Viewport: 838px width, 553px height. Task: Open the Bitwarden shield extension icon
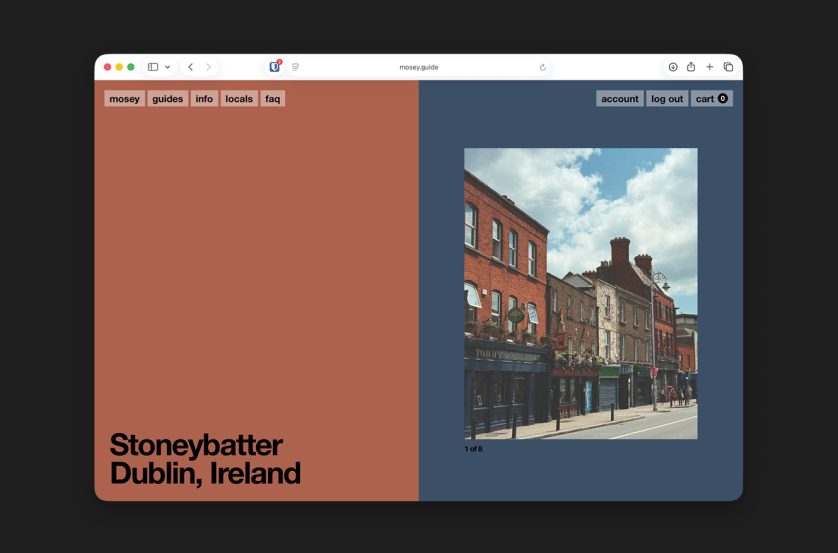pos(275,66)
